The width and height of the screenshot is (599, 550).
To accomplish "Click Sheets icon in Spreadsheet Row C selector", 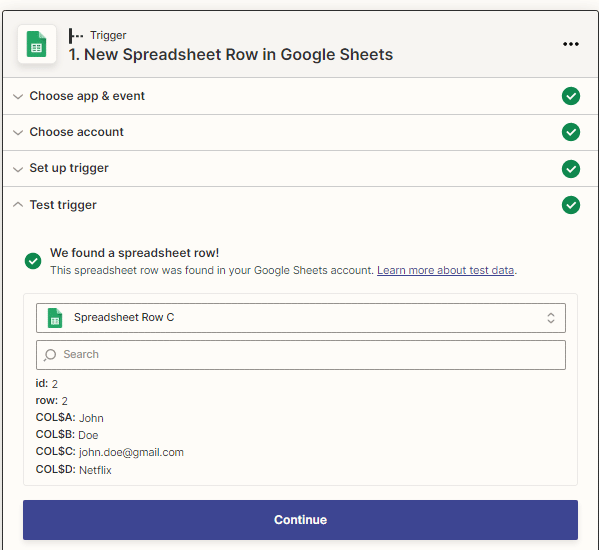I will [x=55, y=318].
